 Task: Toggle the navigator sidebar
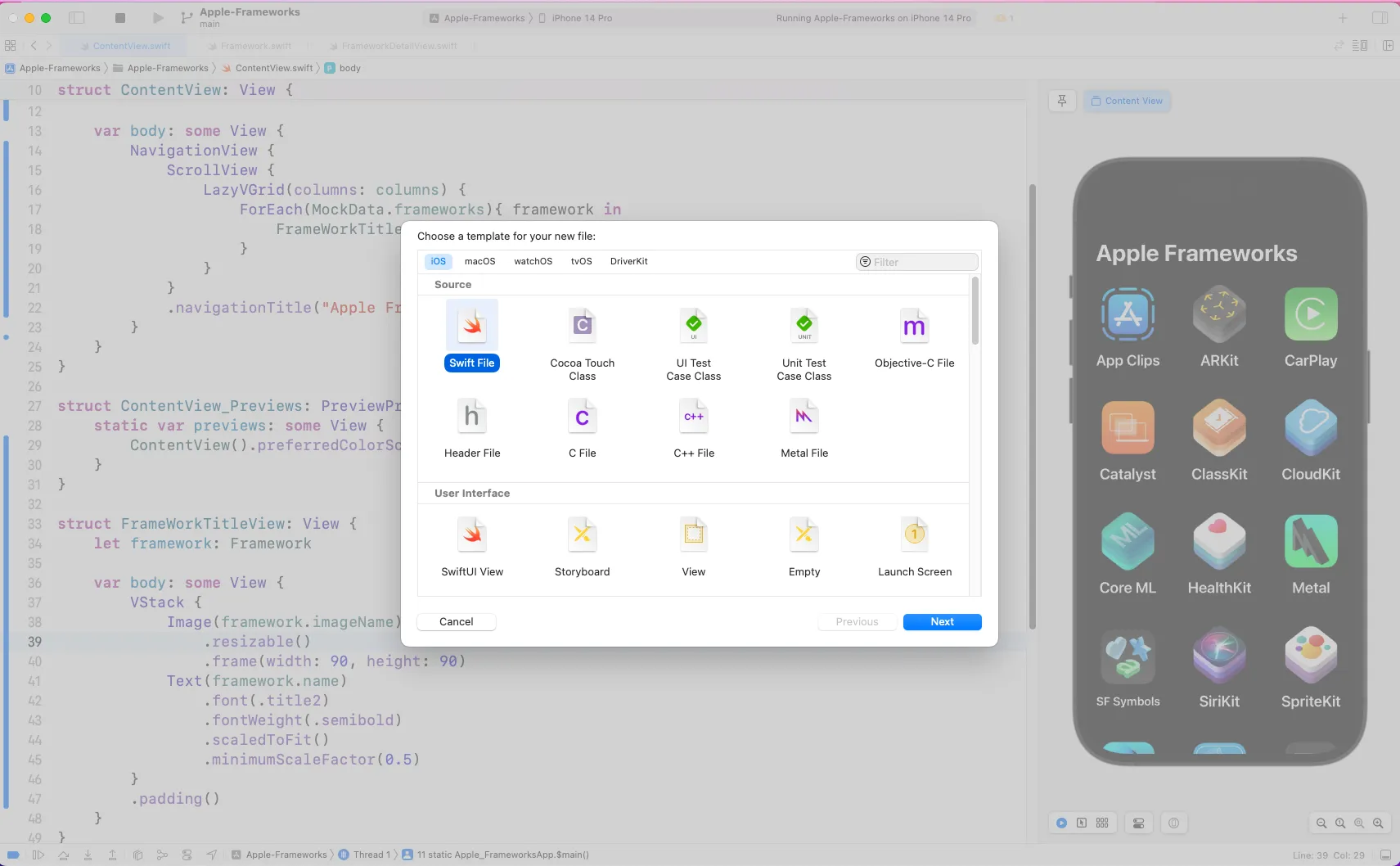point(77,18)
